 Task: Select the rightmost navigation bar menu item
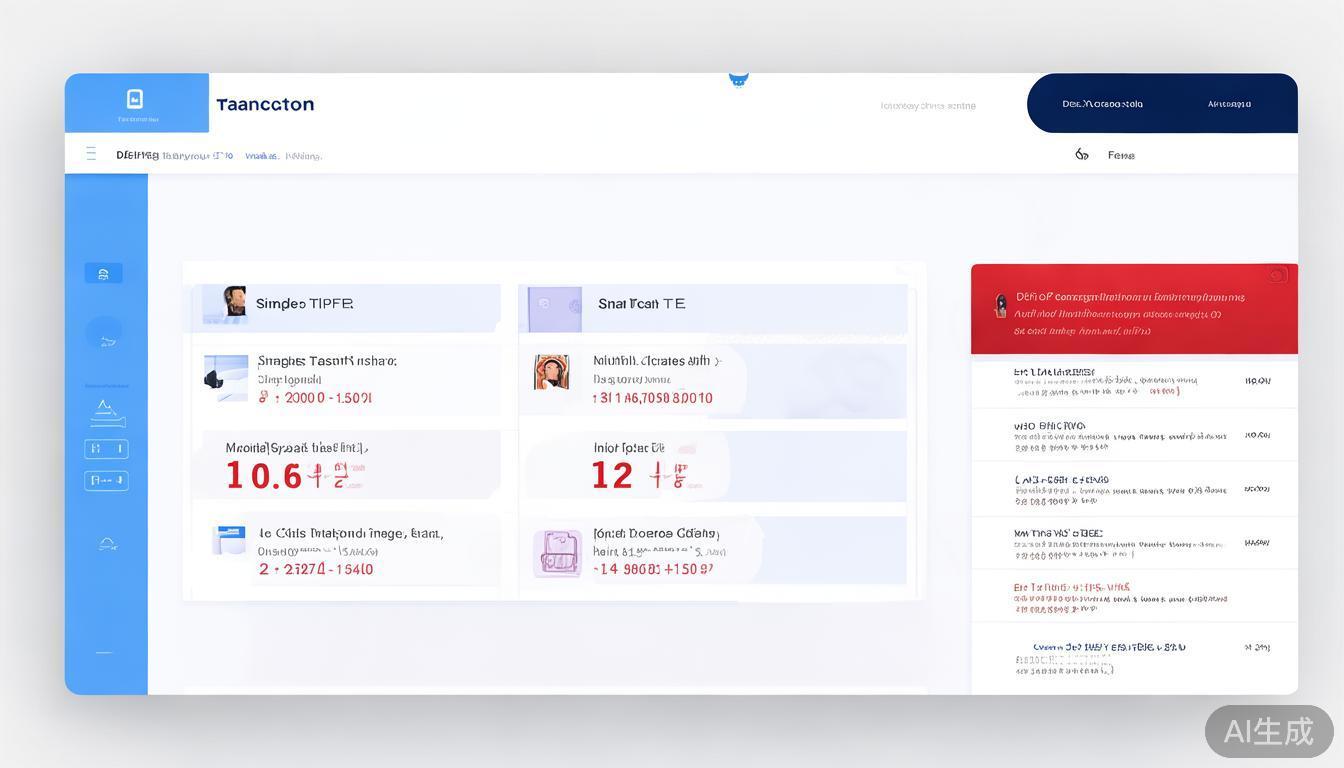point(1229,103)
